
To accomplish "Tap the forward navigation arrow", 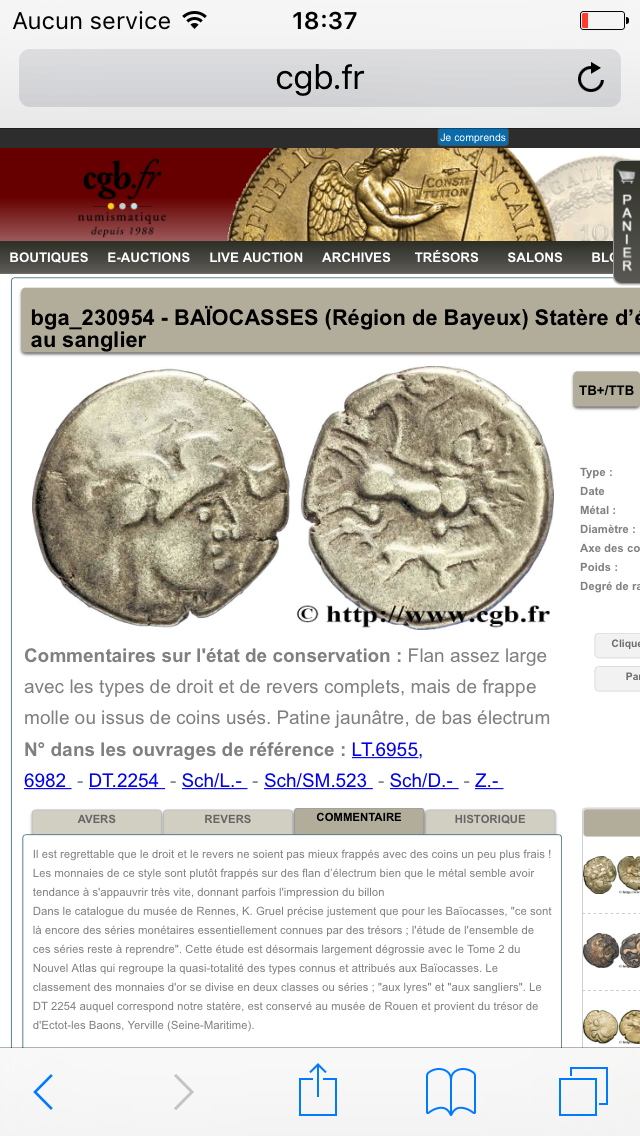I will 183,1091.
